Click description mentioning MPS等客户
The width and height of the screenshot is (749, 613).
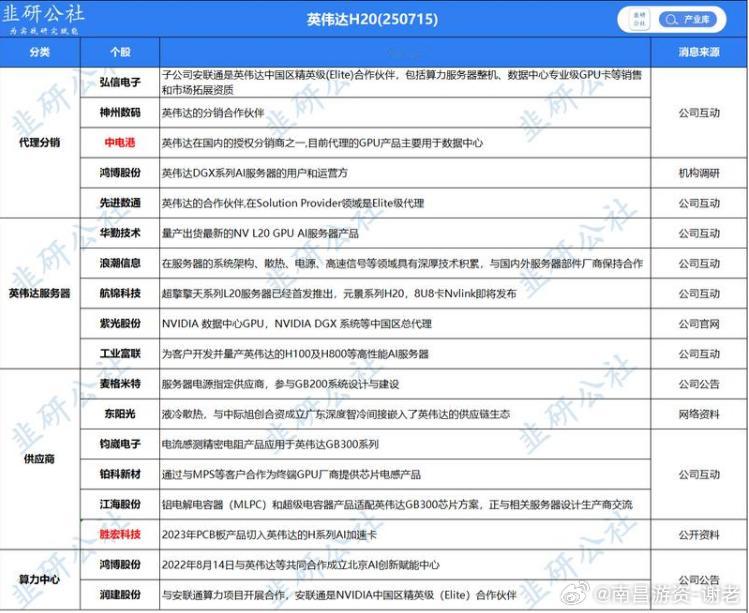[x=291, y=474]
